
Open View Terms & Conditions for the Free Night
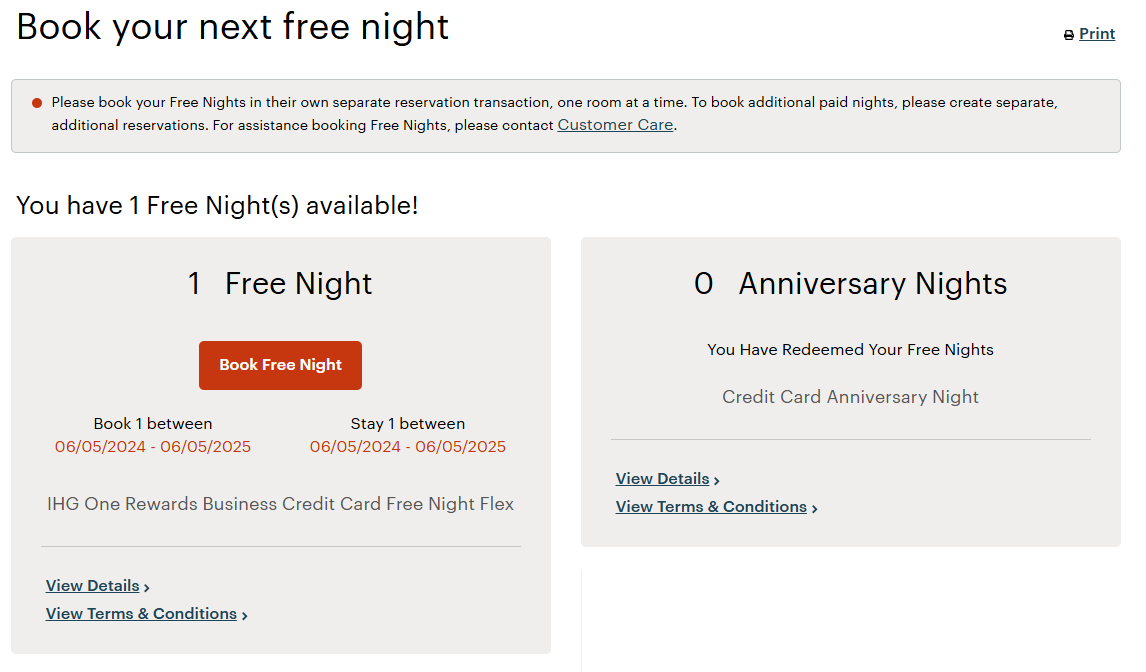[x=141, y=613]
